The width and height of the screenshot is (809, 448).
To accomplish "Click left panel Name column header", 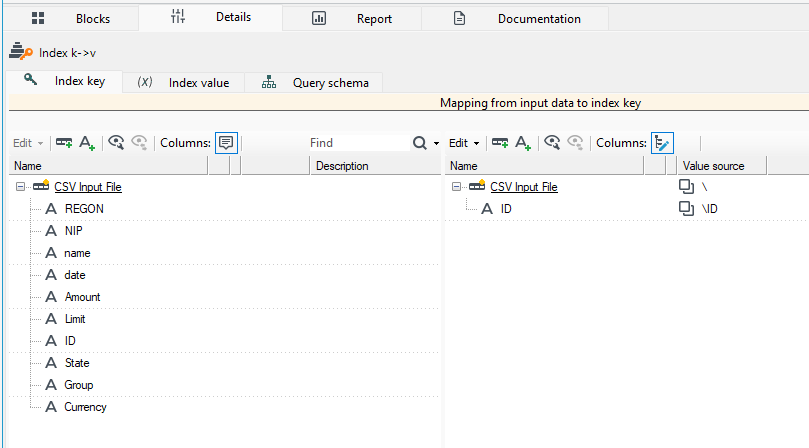I will [108, 166].
